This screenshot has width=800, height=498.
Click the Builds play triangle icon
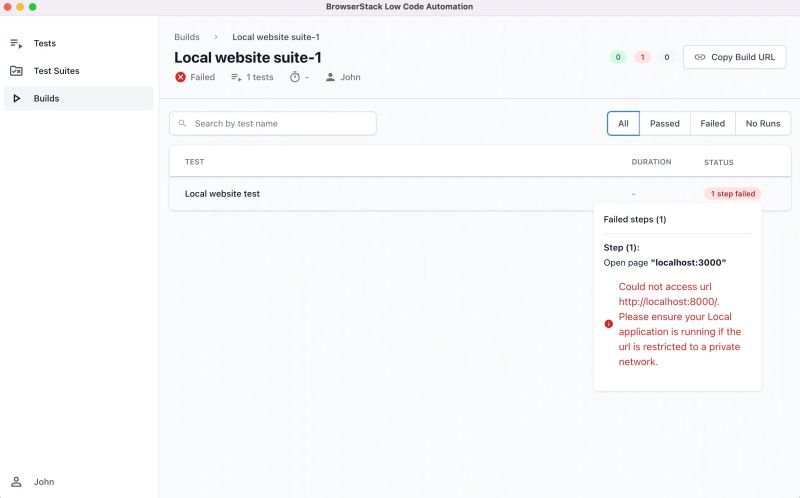point(16,98)
